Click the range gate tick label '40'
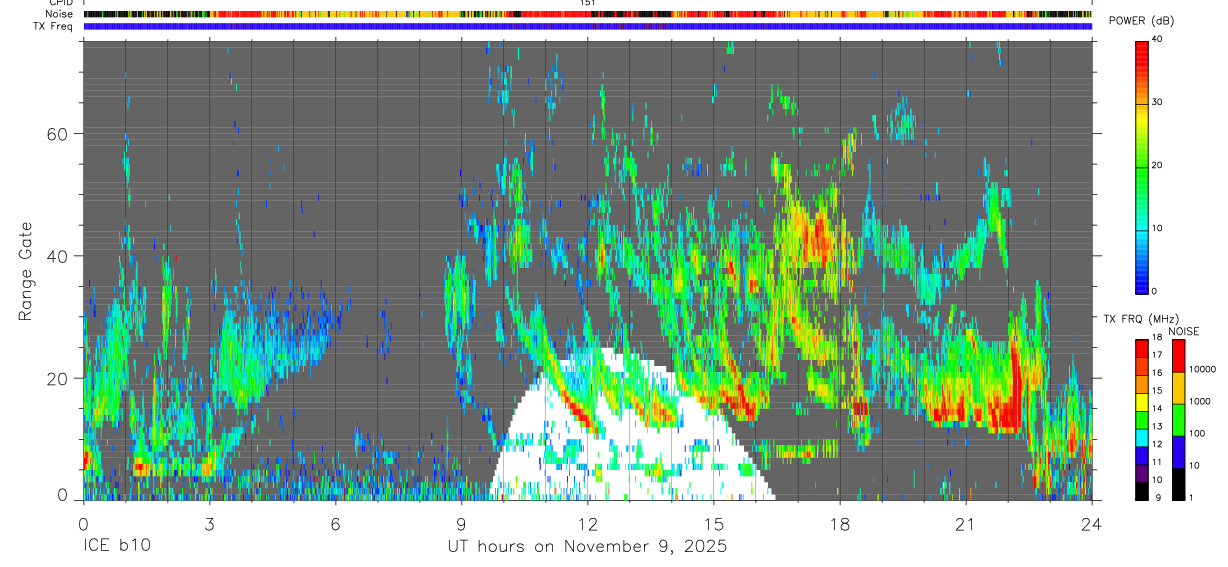 pyautogui.click(x=58, y=256)
